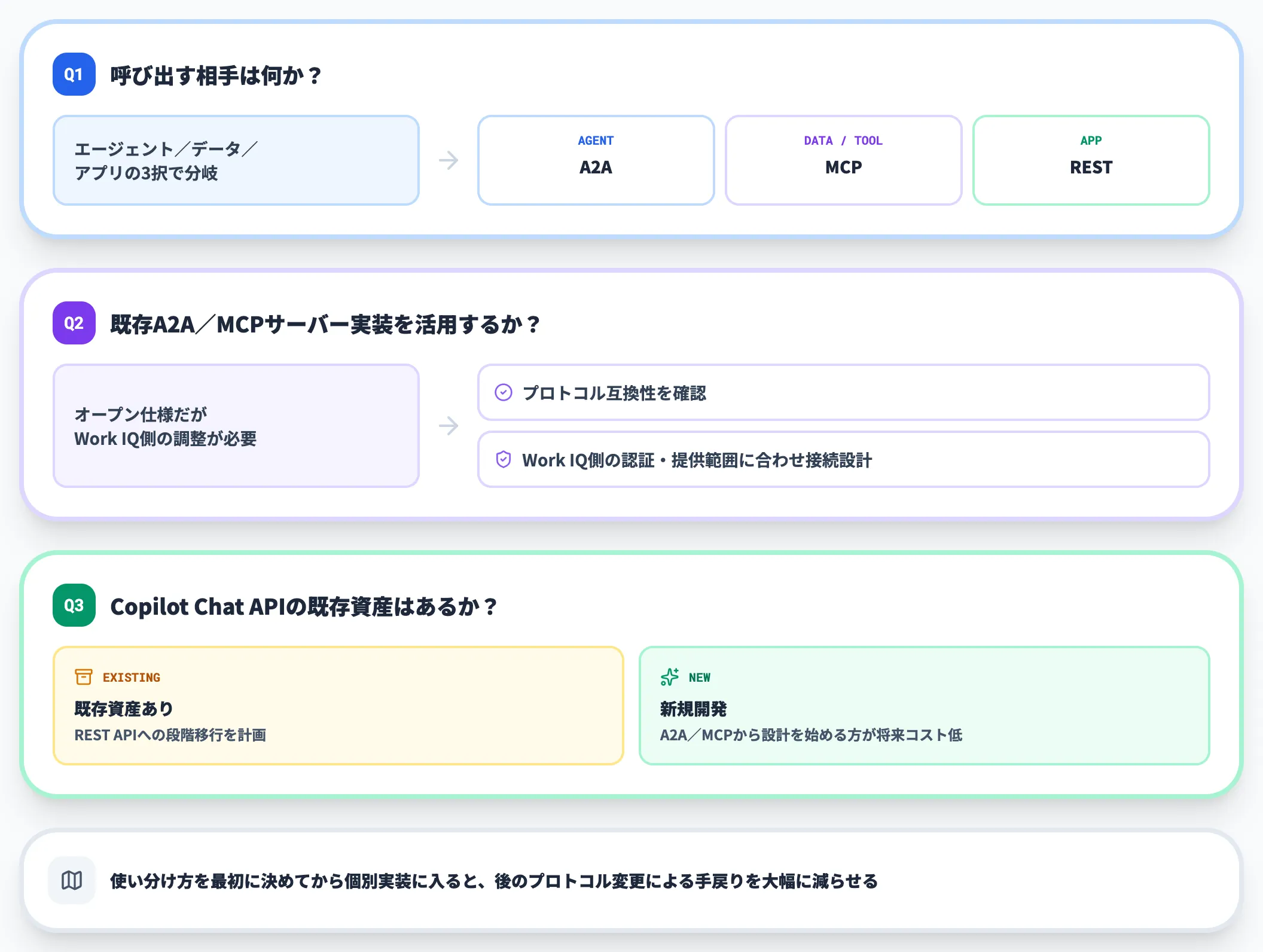Click the arrow icon in the Q2 row

[449, 426]
